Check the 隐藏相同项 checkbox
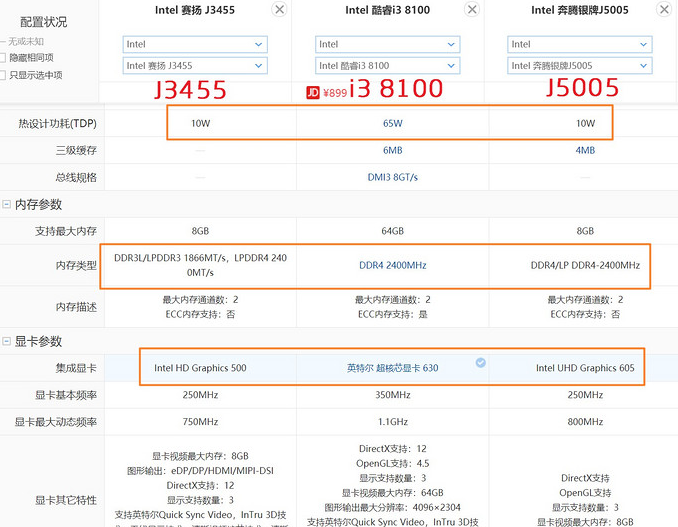Screen dimensions: 678x527 [3, 58]
